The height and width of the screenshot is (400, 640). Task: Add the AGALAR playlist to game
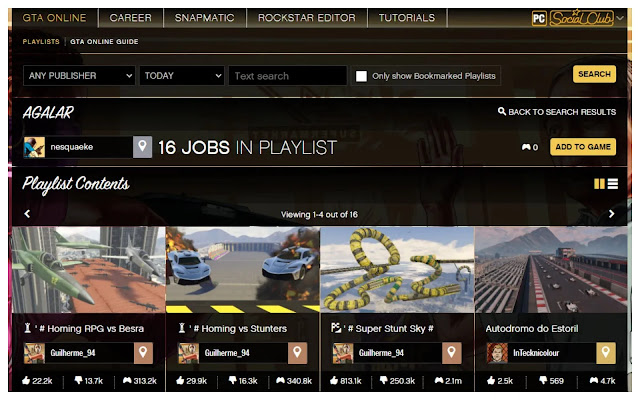pyautogui.click(x=583, y=147)
